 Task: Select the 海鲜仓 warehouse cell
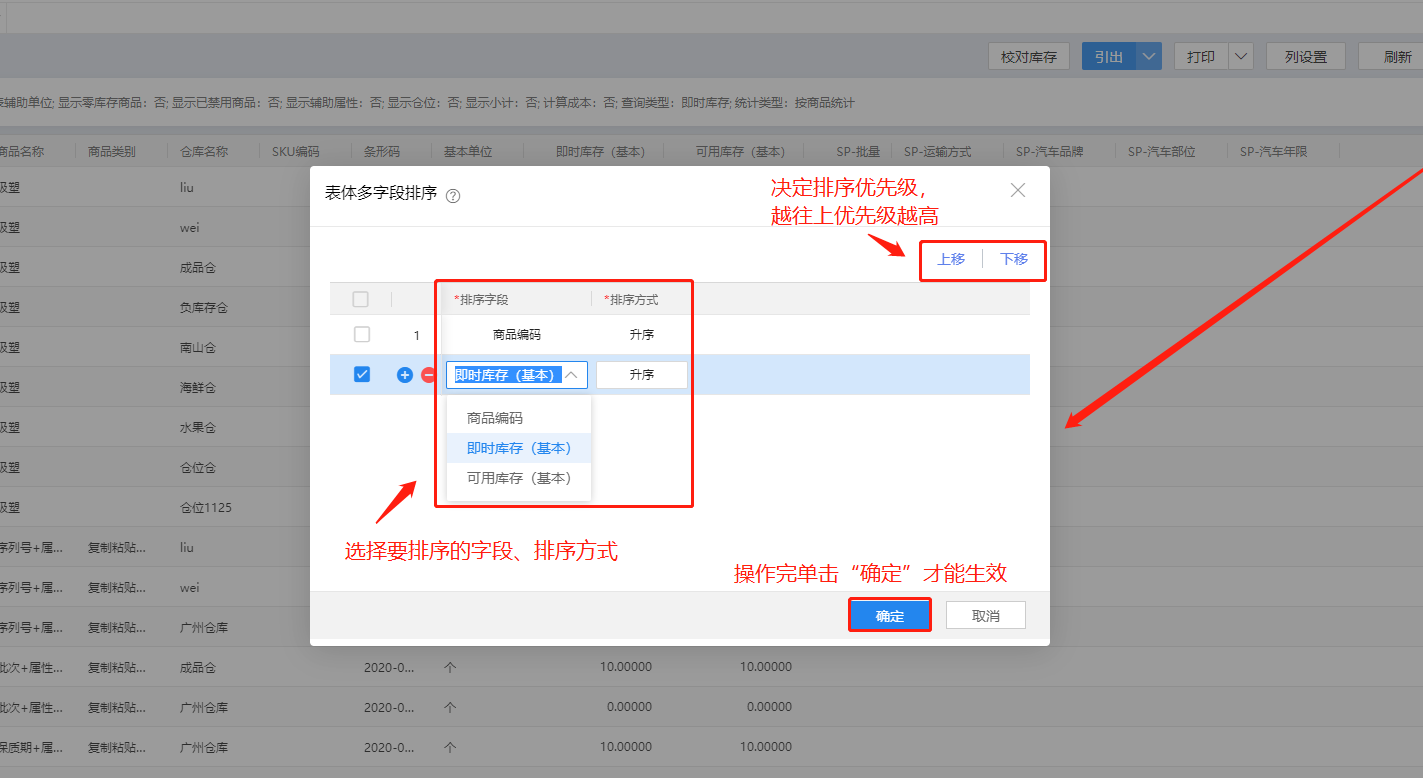[x=198, y=387]
